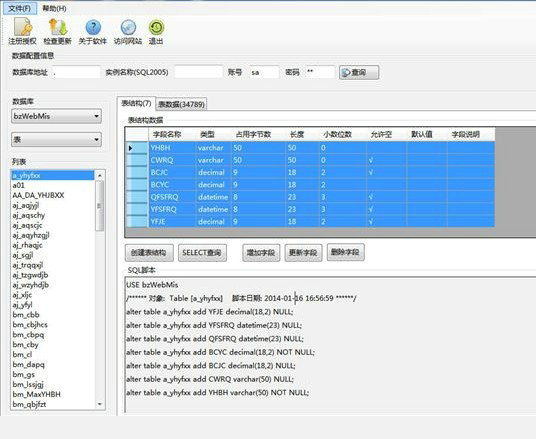Click the 允许空 column header

pos(387,134)
